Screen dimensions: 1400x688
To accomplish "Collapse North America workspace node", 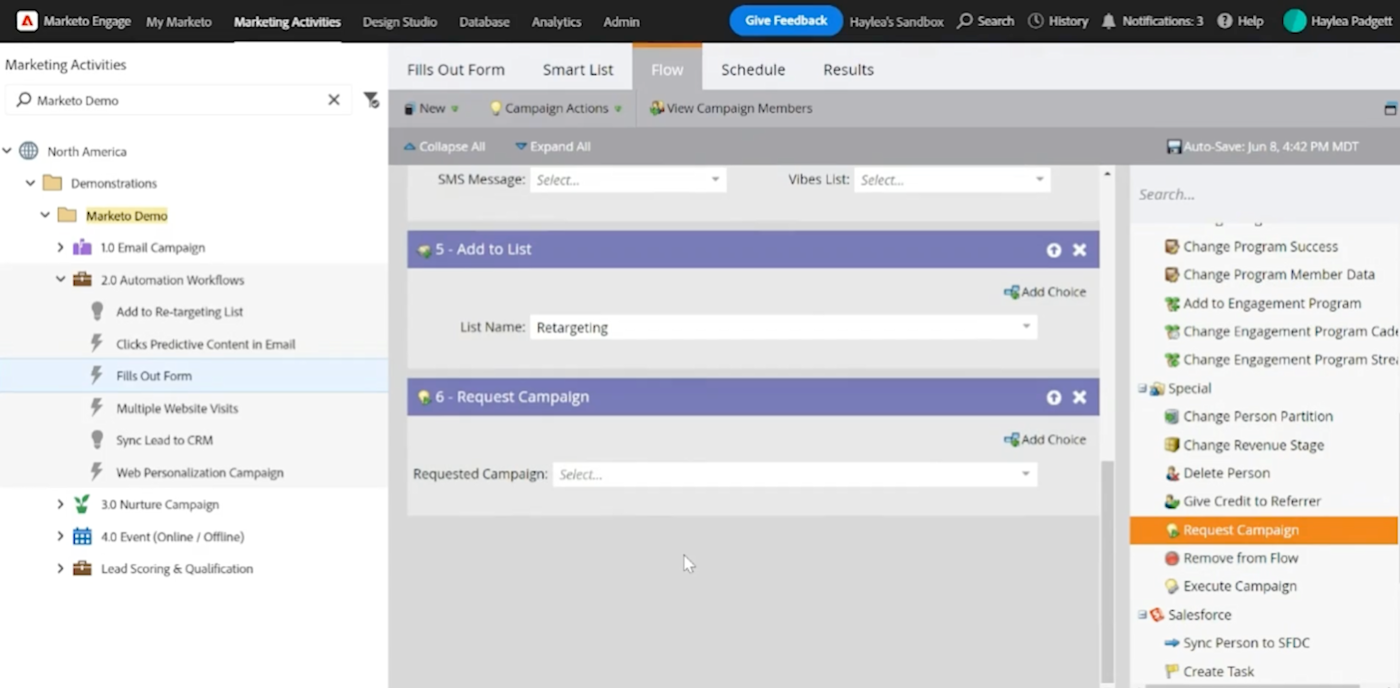I will coord(7,151).
